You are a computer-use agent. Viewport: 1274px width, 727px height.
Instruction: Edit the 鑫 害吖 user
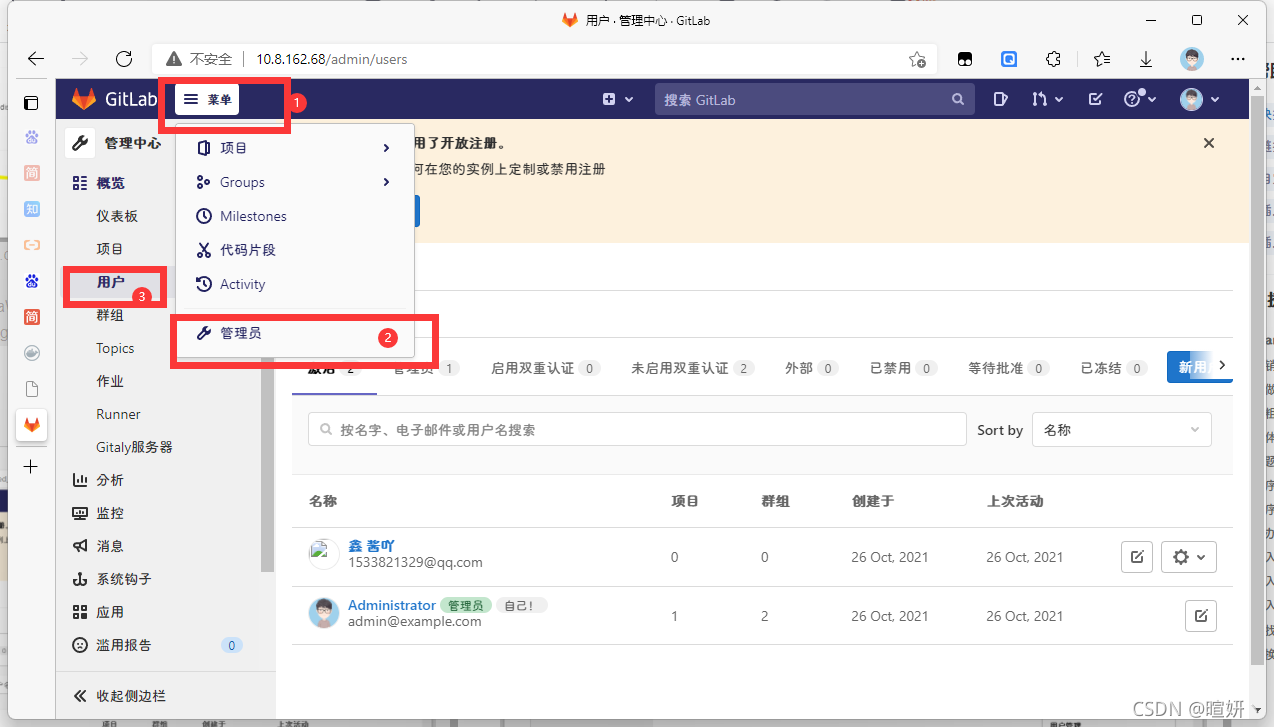(x=1137, y=557)
